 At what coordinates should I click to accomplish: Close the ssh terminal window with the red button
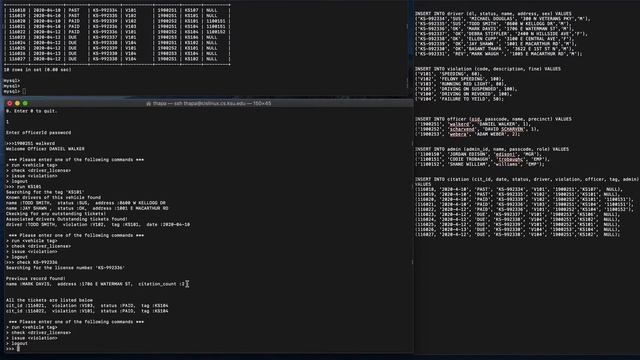click(9, 104)
